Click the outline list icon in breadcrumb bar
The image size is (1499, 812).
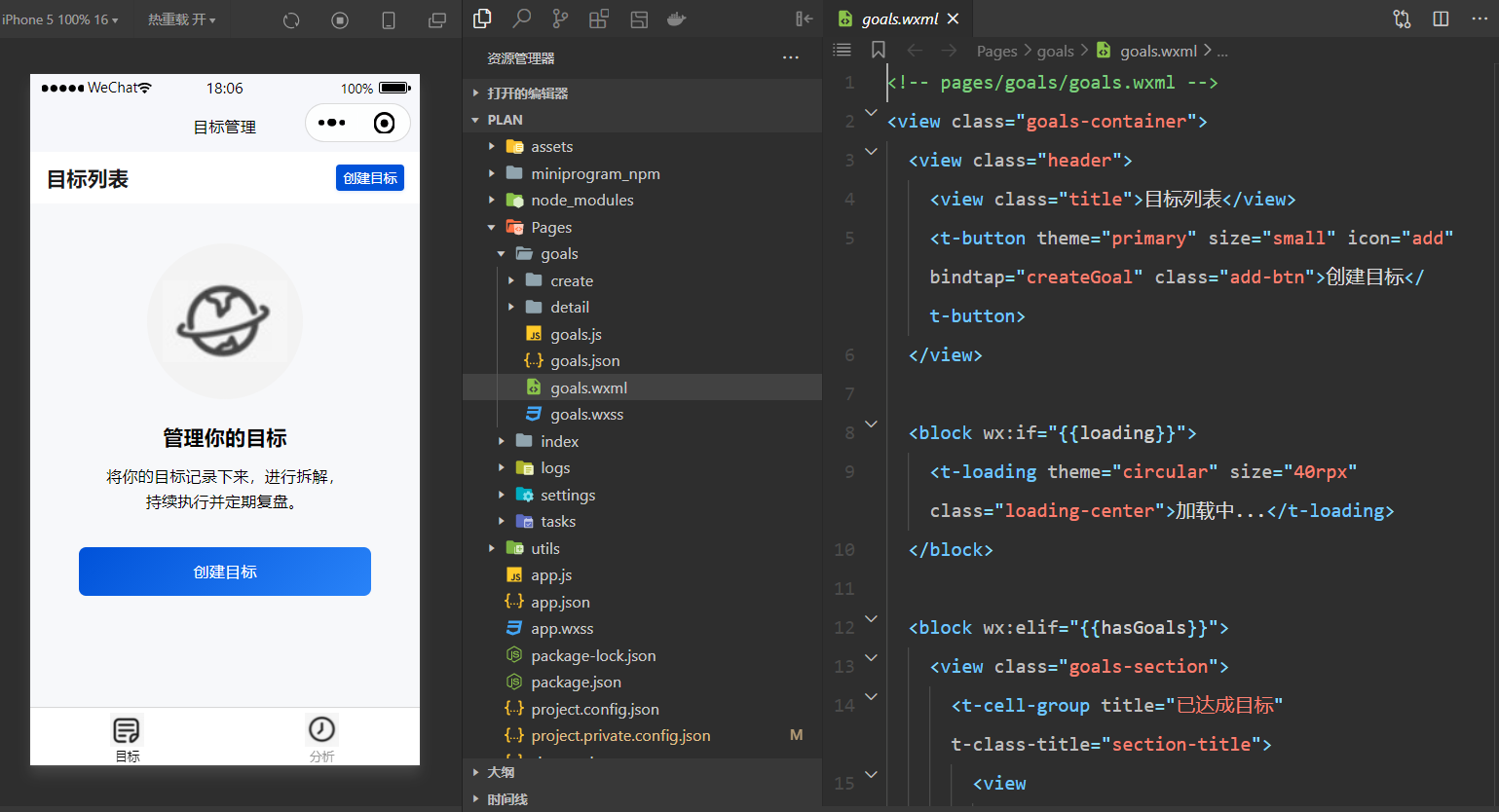point(843,50)
